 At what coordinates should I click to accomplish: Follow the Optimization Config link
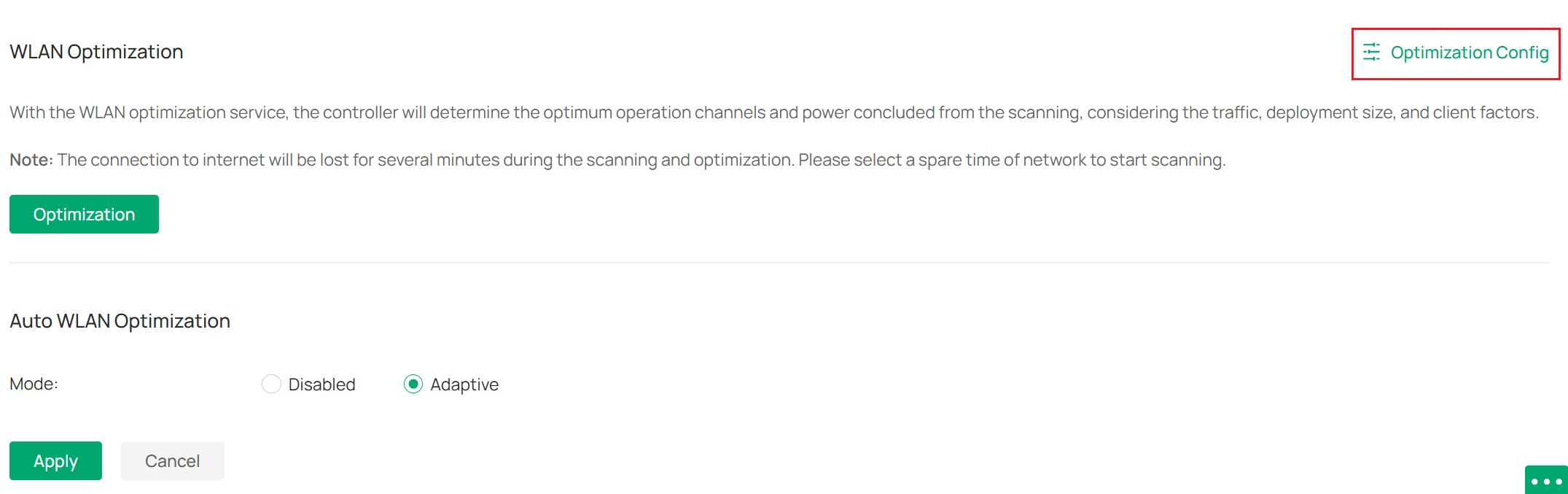tap(1470, 53)
